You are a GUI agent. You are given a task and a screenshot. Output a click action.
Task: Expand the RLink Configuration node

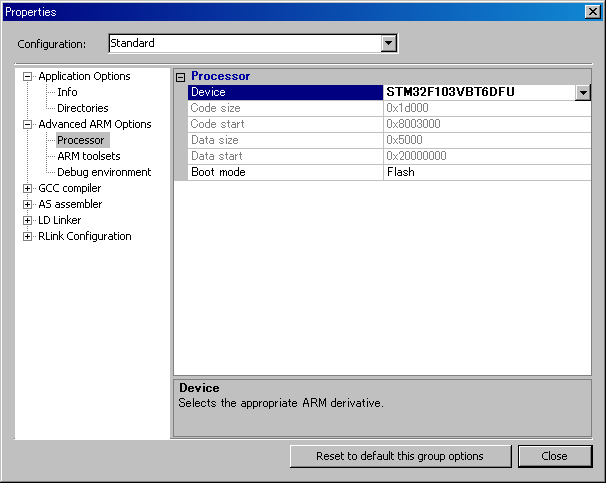28,236
